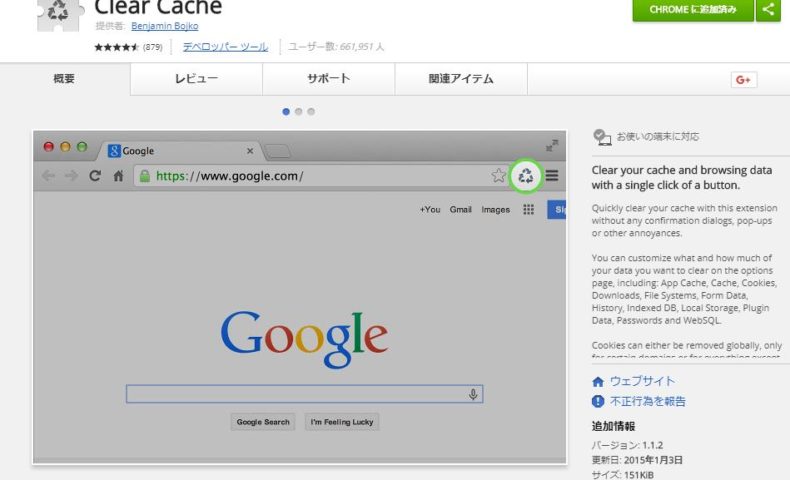790x480 pixels.
Task: Click the Images link in preview
Action: [495, 210]
